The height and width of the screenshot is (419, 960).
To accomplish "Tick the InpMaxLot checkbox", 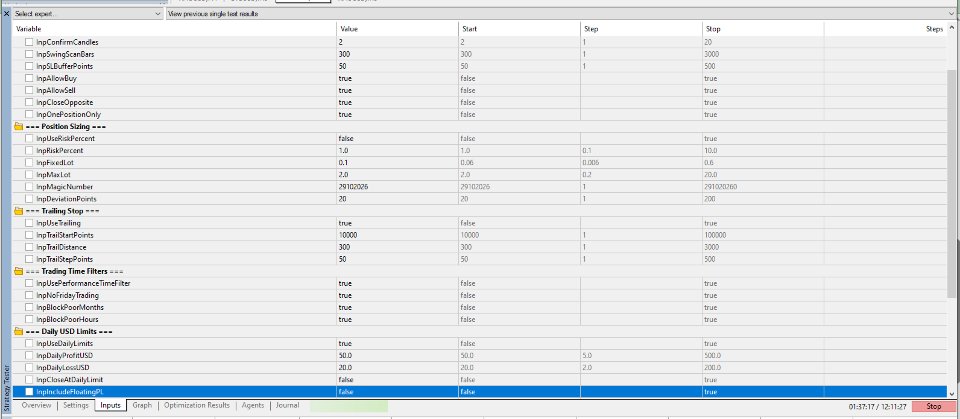I will 29,175.
